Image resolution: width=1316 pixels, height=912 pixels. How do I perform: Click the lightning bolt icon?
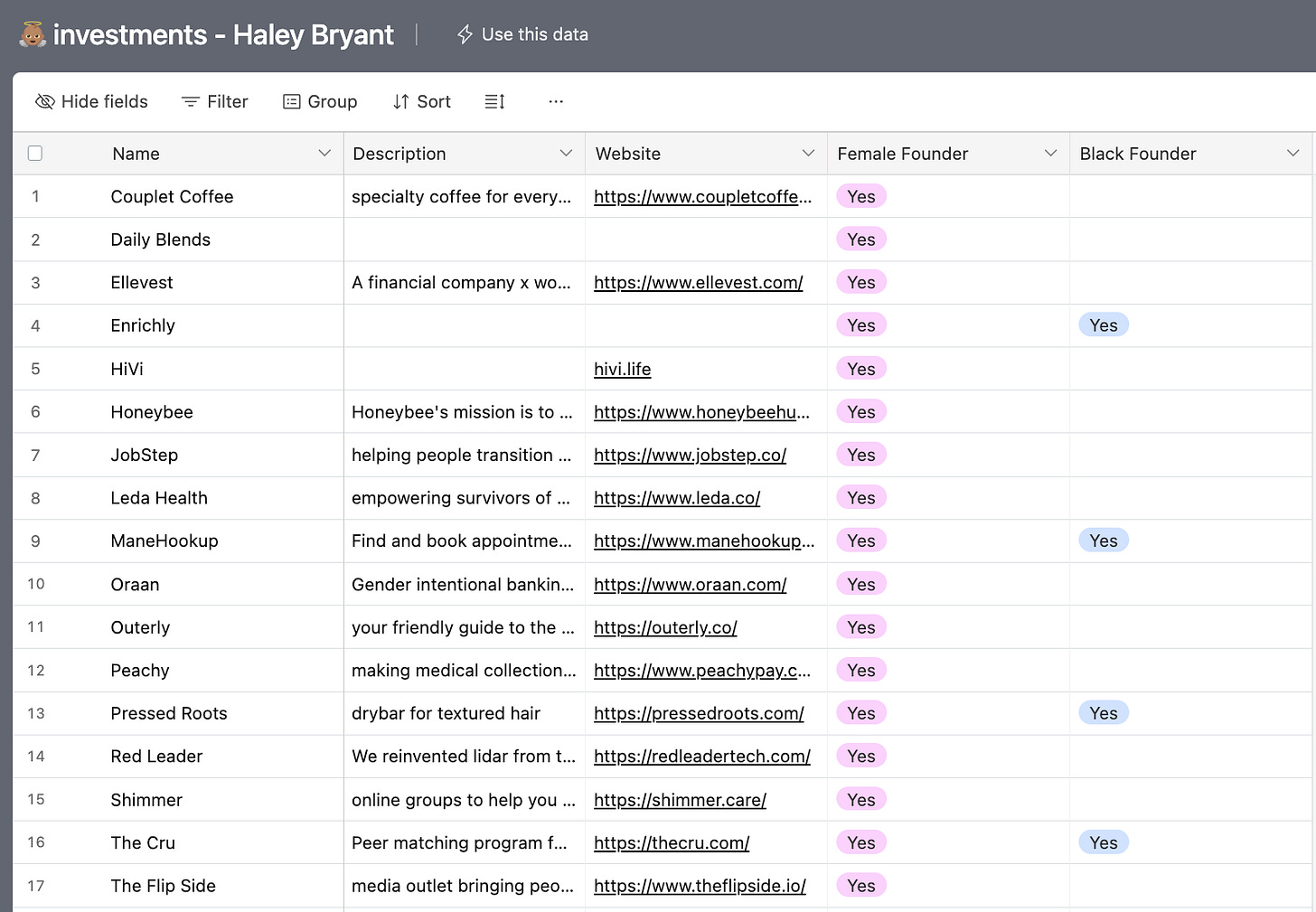pos(465,34)
